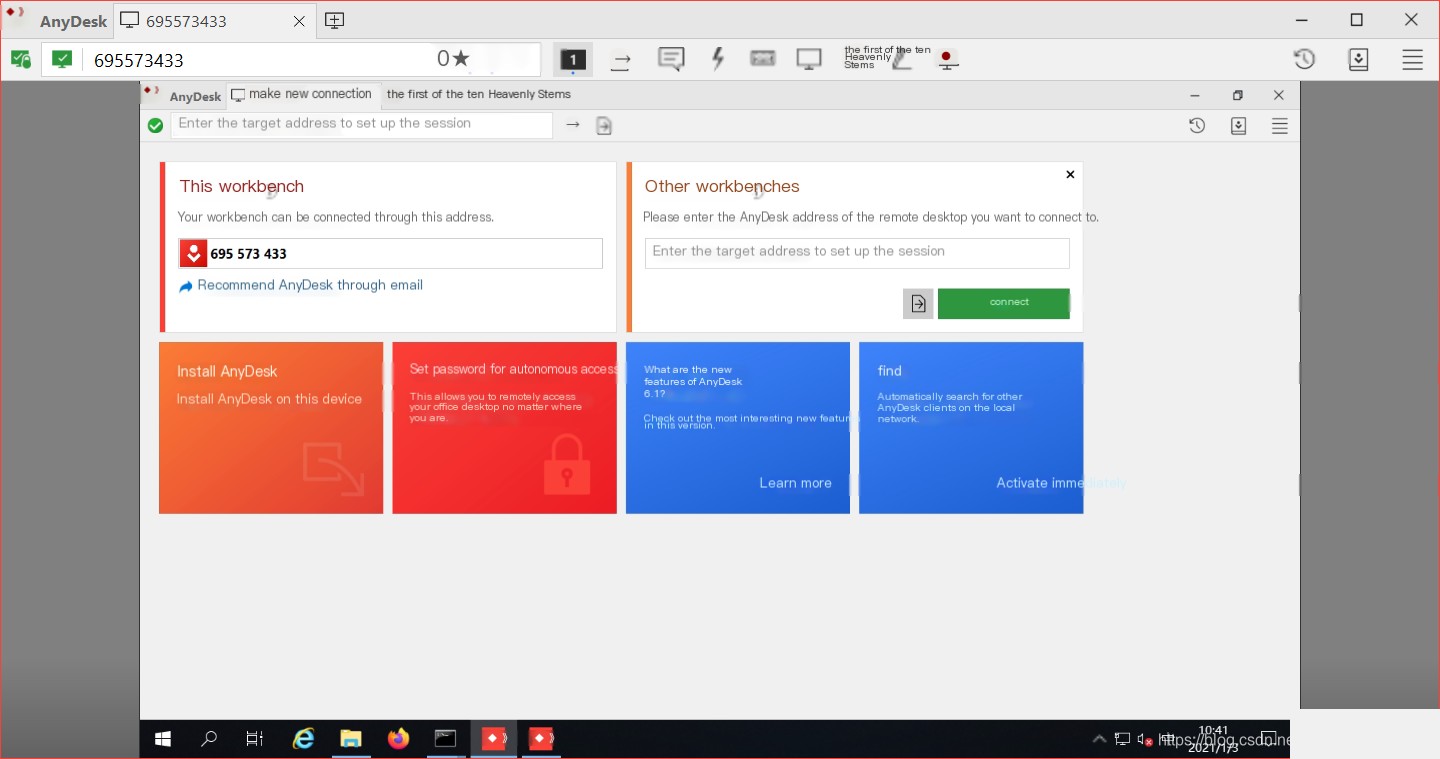Click the remote address bar input field
The image size is (1440, 759).
[361, 124]
